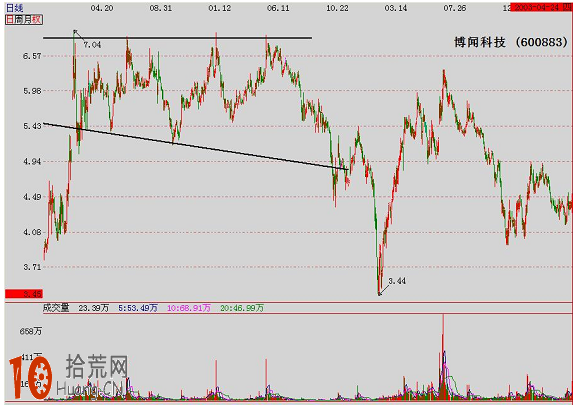
Task: Click the red 2003-04-24 date box
Action: [x=541, y=7]
